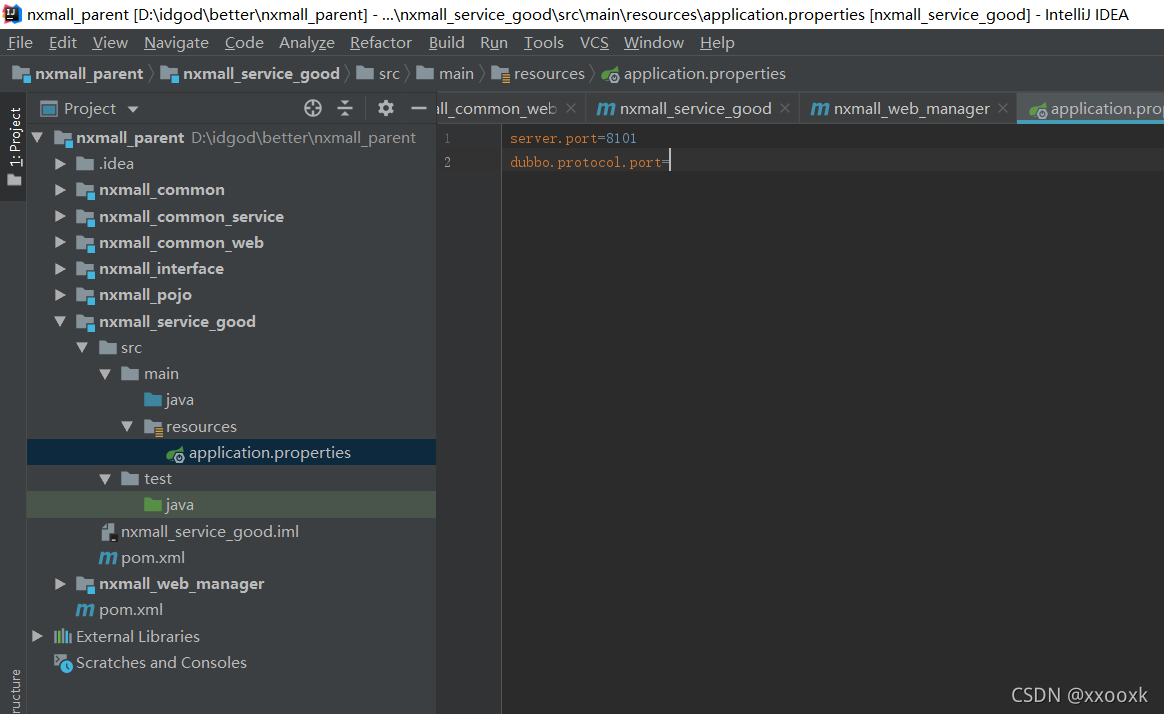Click the java source folder icon under main
The height and width of the screenshot is (714, 1164).
pos(153,400)
